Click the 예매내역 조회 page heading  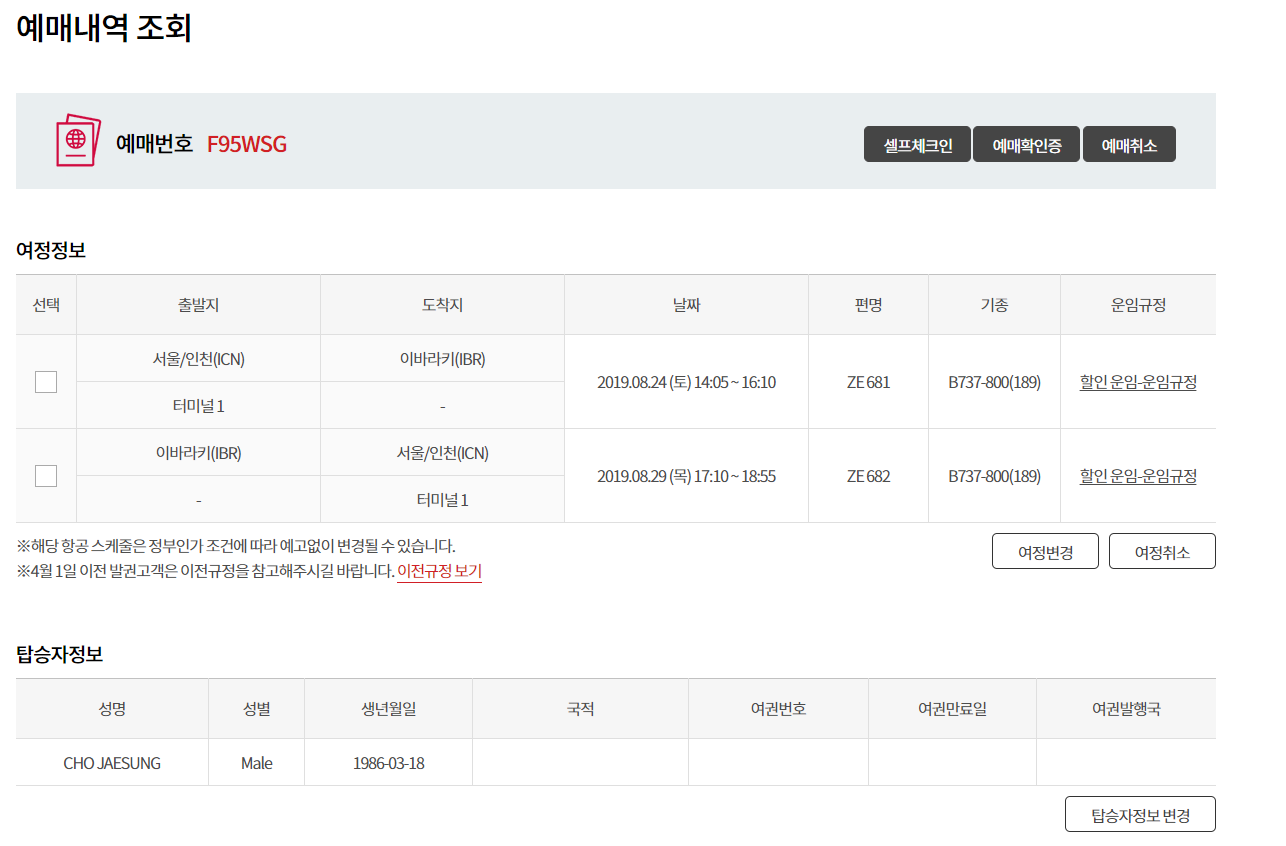pyautogui.click(x=104, y=26)
